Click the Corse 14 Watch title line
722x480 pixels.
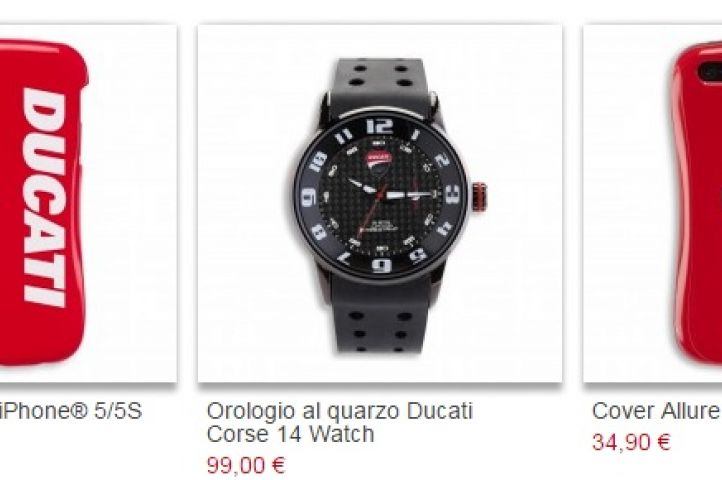click(290, 434)
